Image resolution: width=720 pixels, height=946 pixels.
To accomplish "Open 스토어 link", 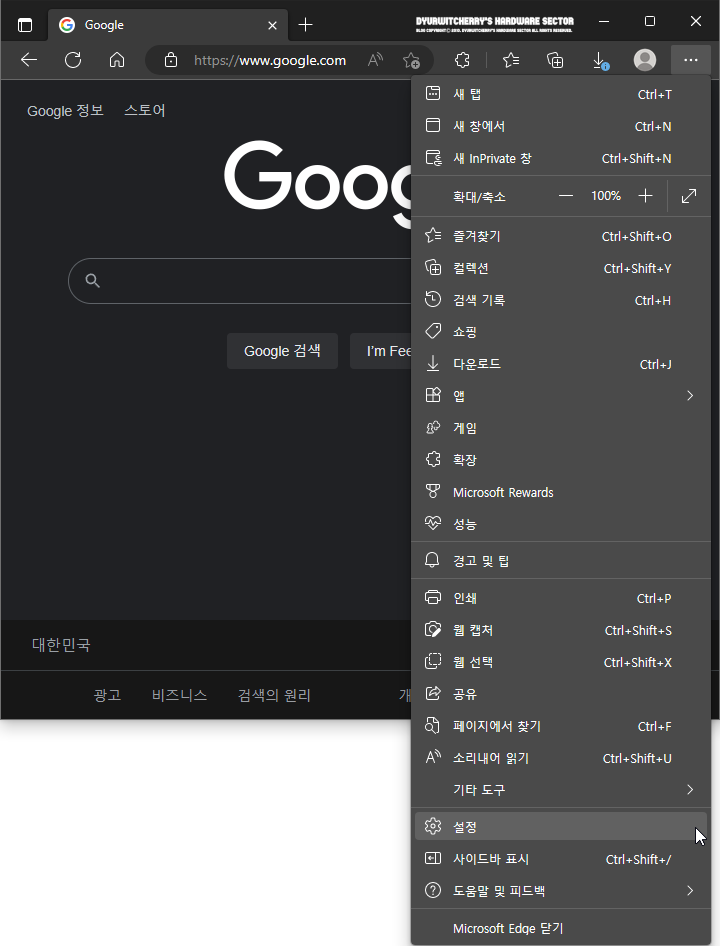I will (145, 110).
